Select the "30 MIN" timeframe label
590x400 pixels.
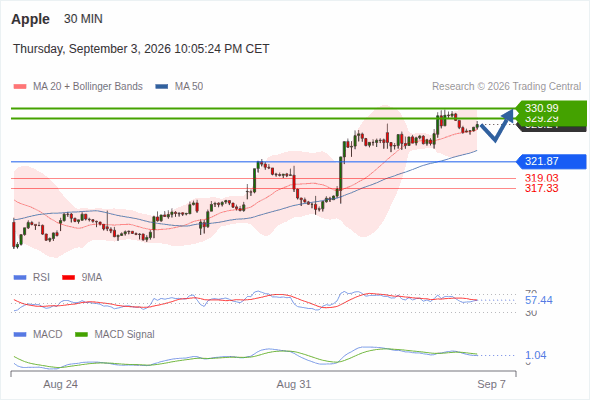tap(83, 19)
